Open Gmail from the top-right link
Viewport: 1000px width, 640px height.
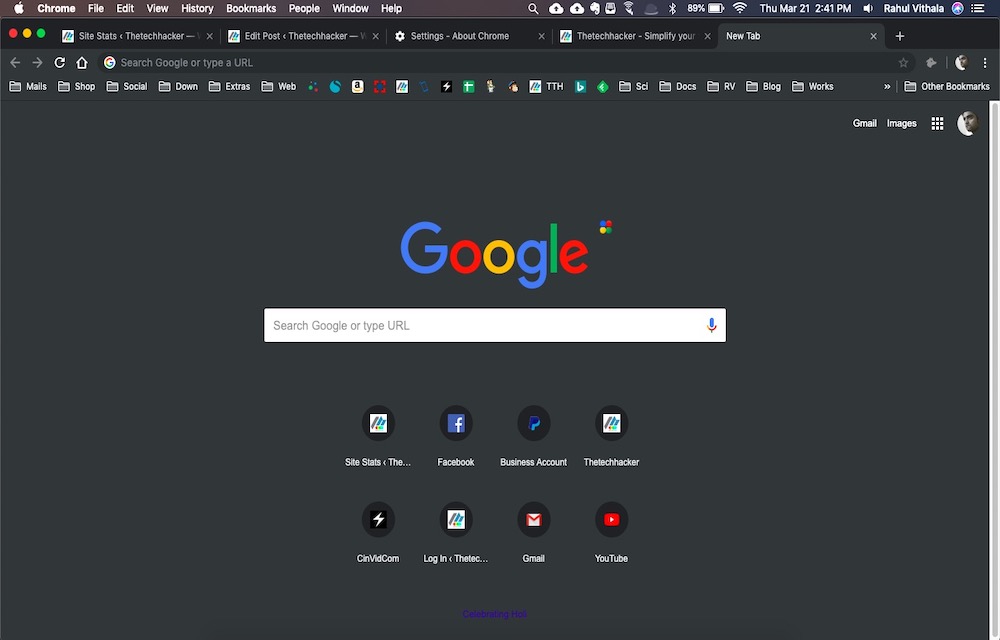click(864, 123)
